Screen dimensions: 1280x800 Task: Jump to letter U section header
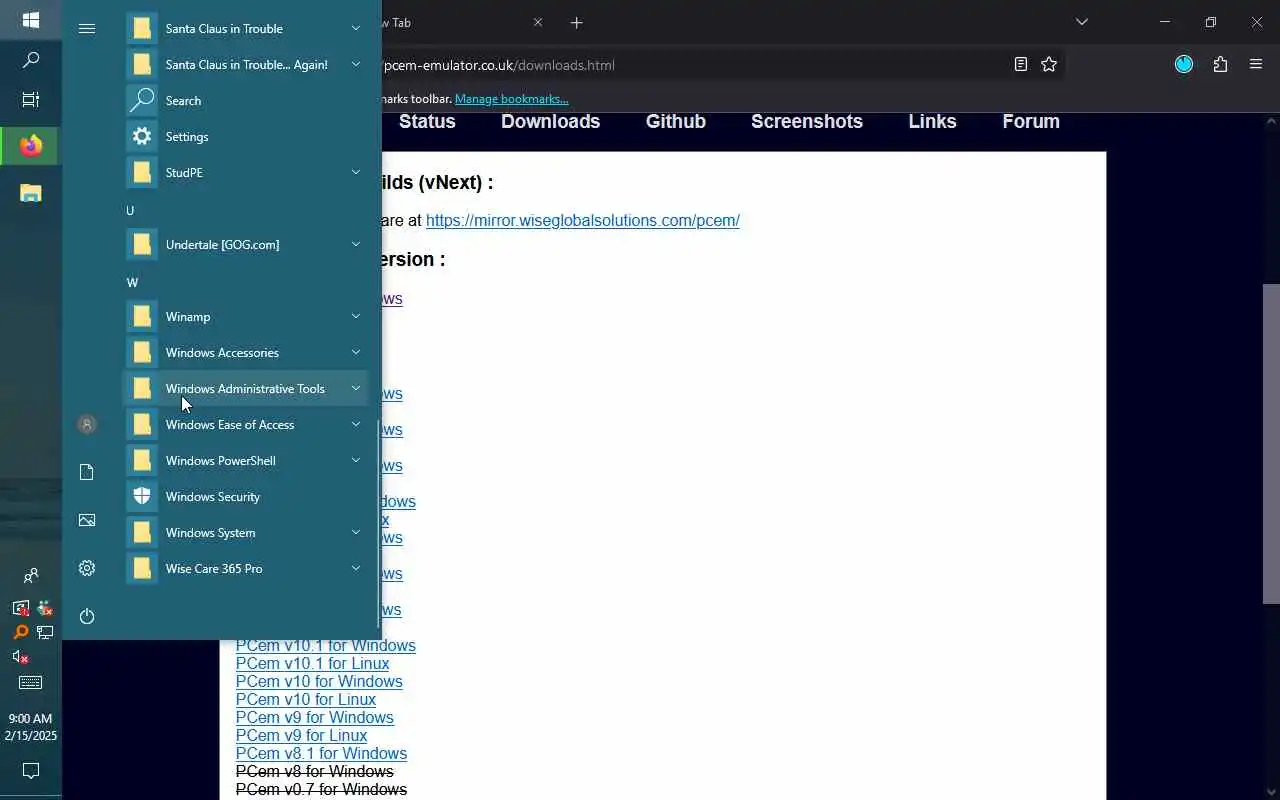(130, 210)
